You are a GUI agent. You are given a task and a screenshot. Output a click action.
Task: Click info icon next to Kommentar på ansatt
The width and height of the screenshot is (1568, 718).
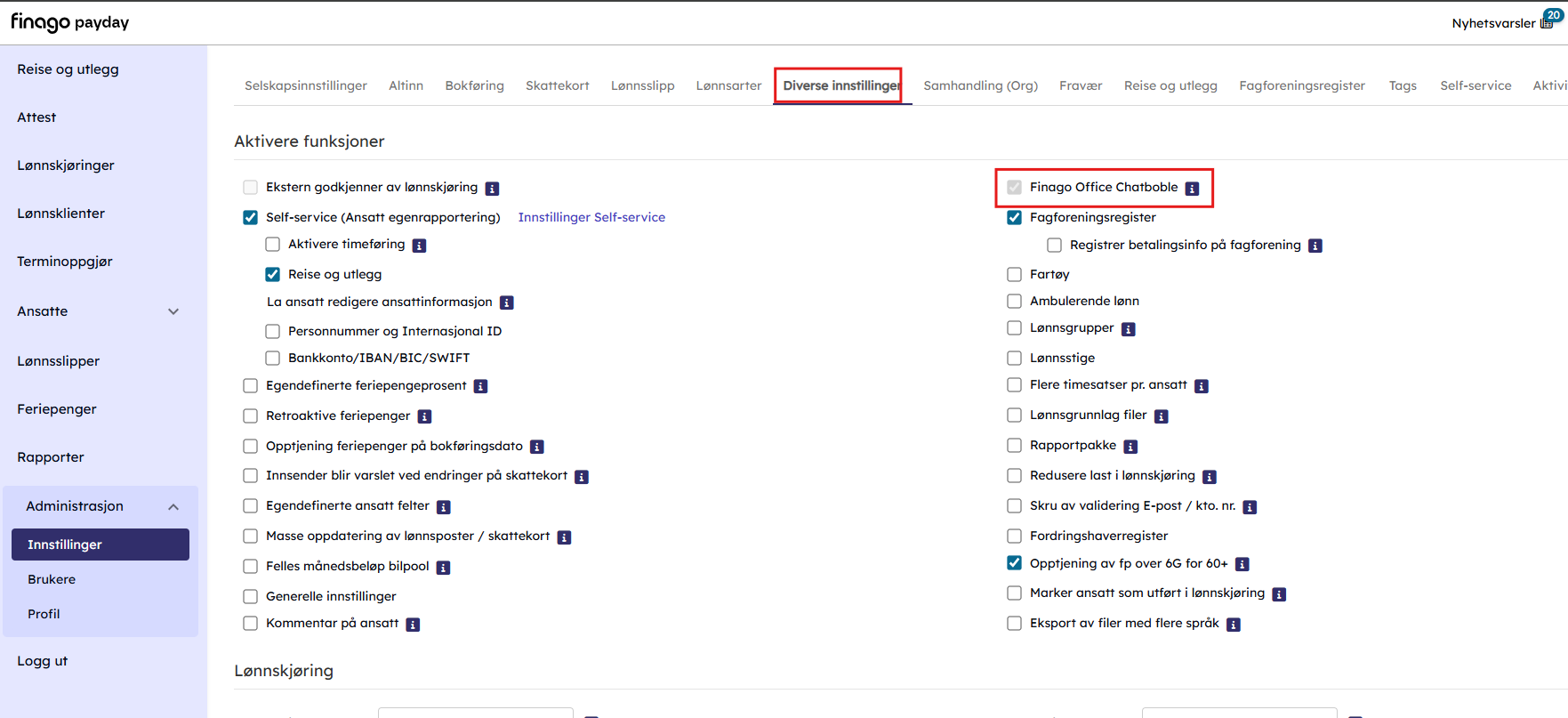[413, 625]
